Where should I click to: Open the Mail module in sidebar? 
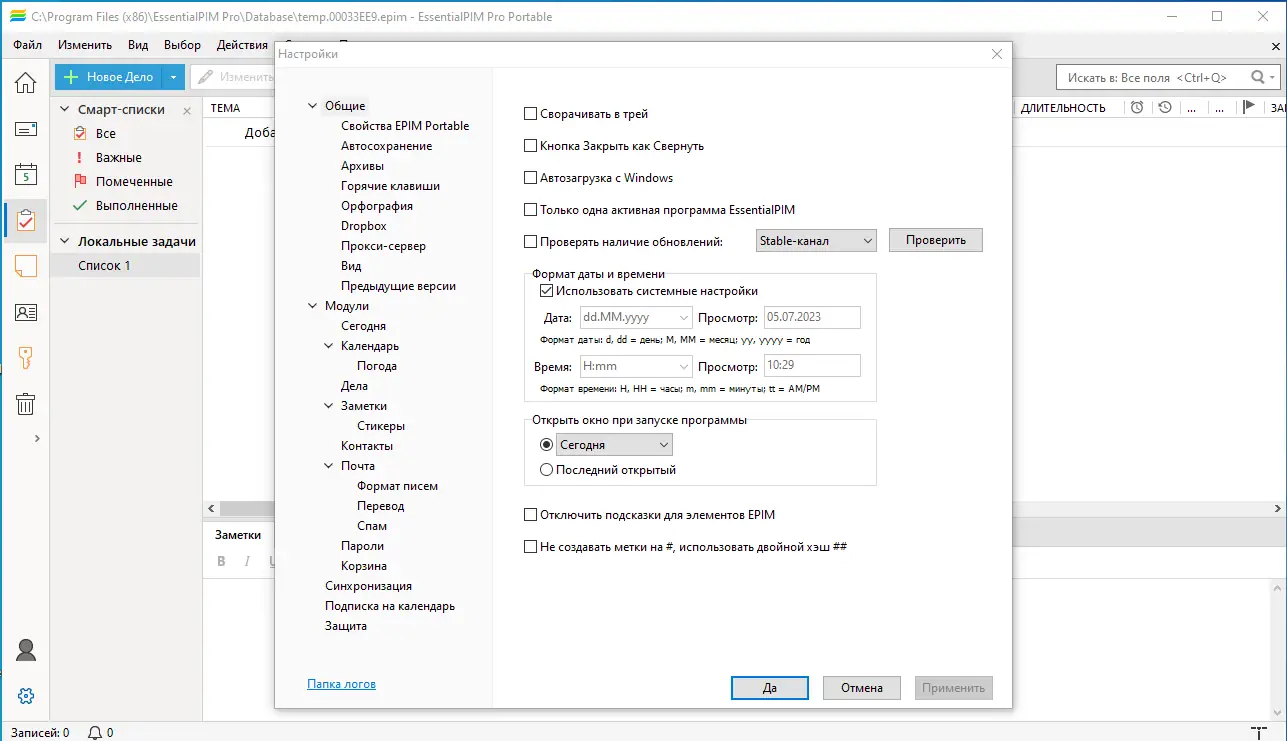(x=25, y=129)
